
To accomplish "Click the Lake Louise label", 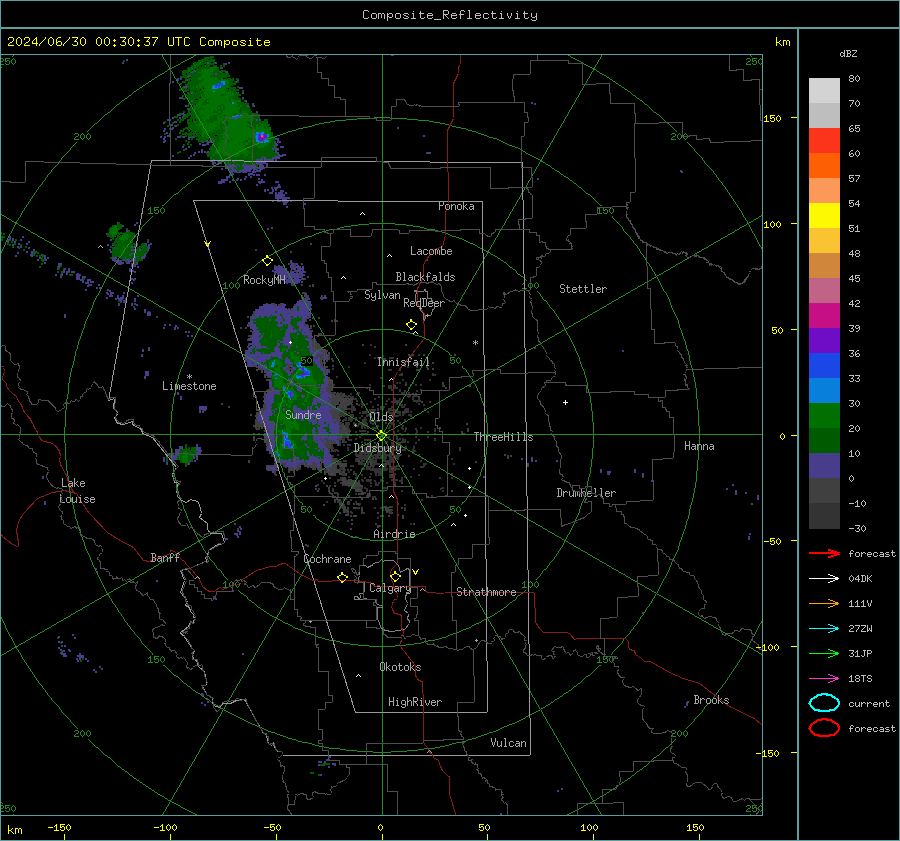I will click(77, 491).
